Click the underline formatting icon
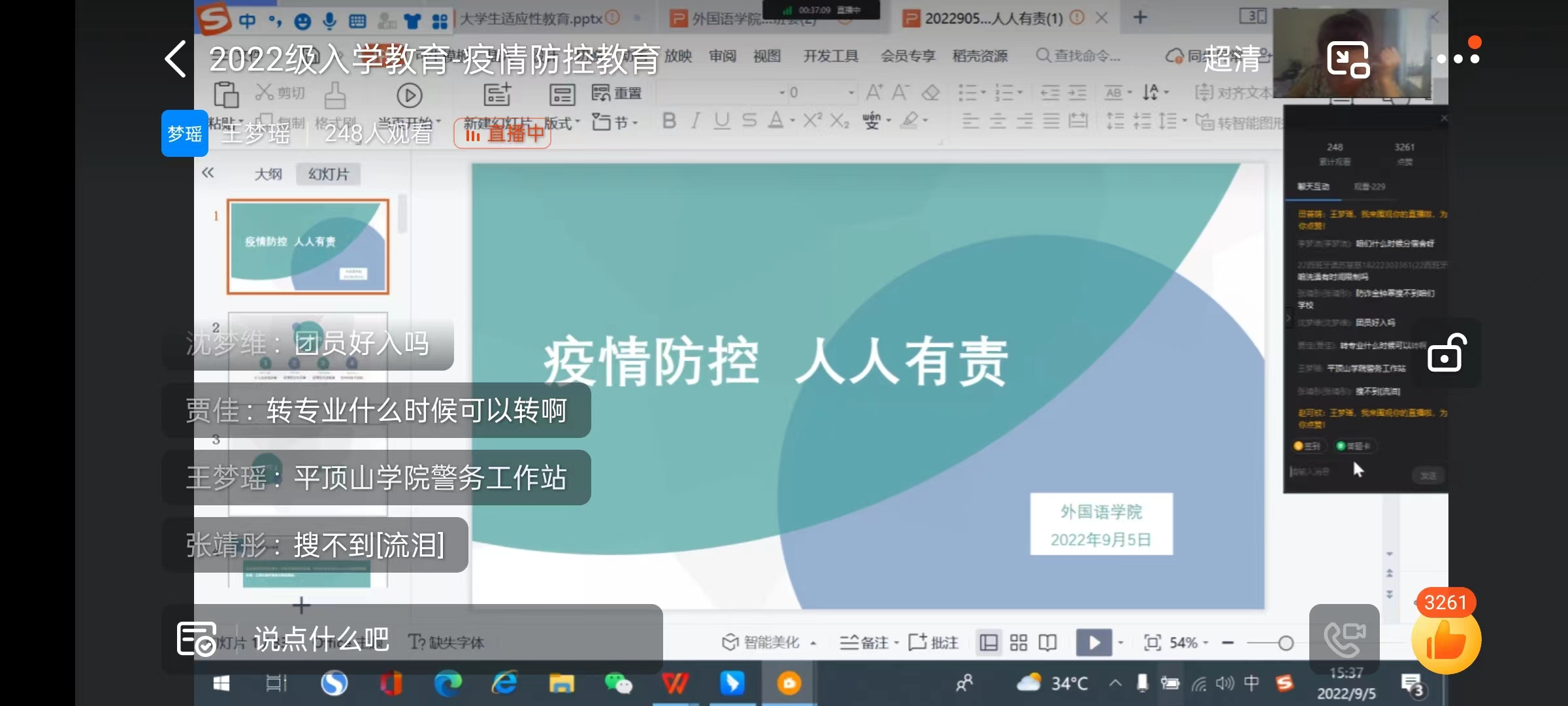Viewport: 1568px width, 706px height. pos(721,121)
